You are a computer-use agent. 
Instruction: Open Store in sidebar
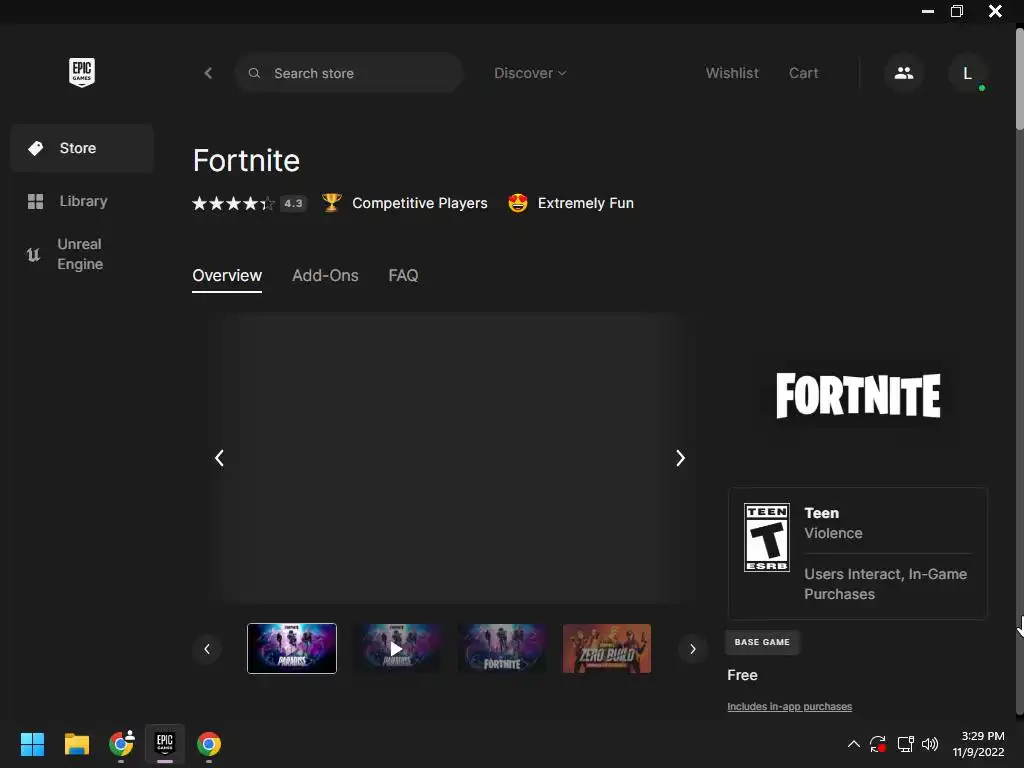pos(82,148)
